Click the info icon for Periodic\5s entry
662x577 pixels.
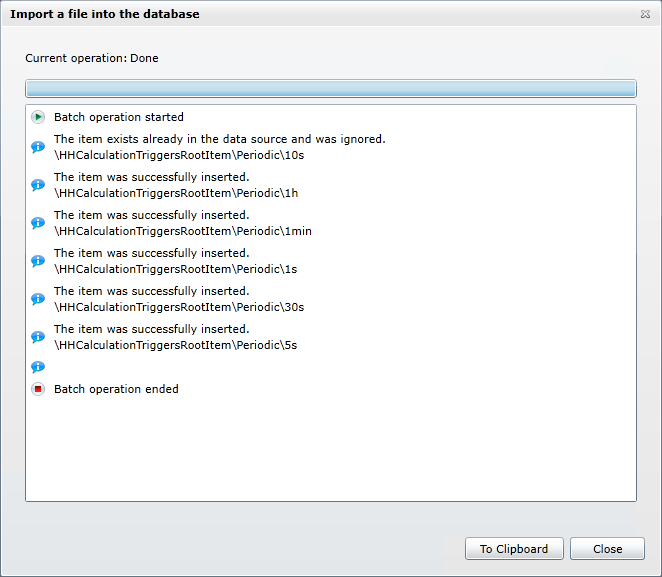[38, 337]
